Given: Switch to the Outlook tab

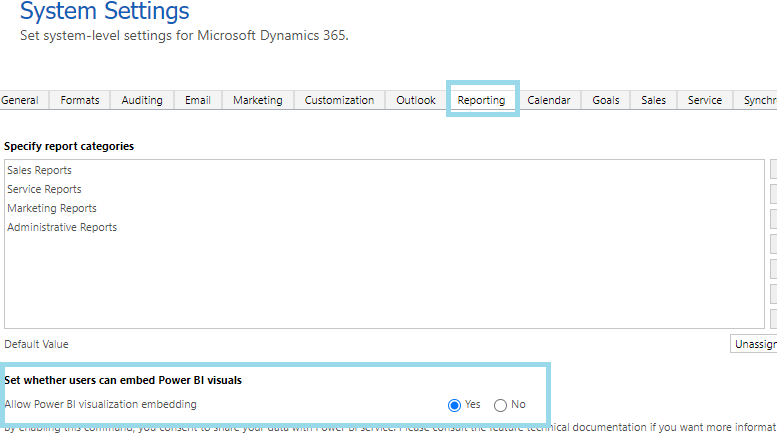Looking at the screenshot, I should click(x=416, y=100).
